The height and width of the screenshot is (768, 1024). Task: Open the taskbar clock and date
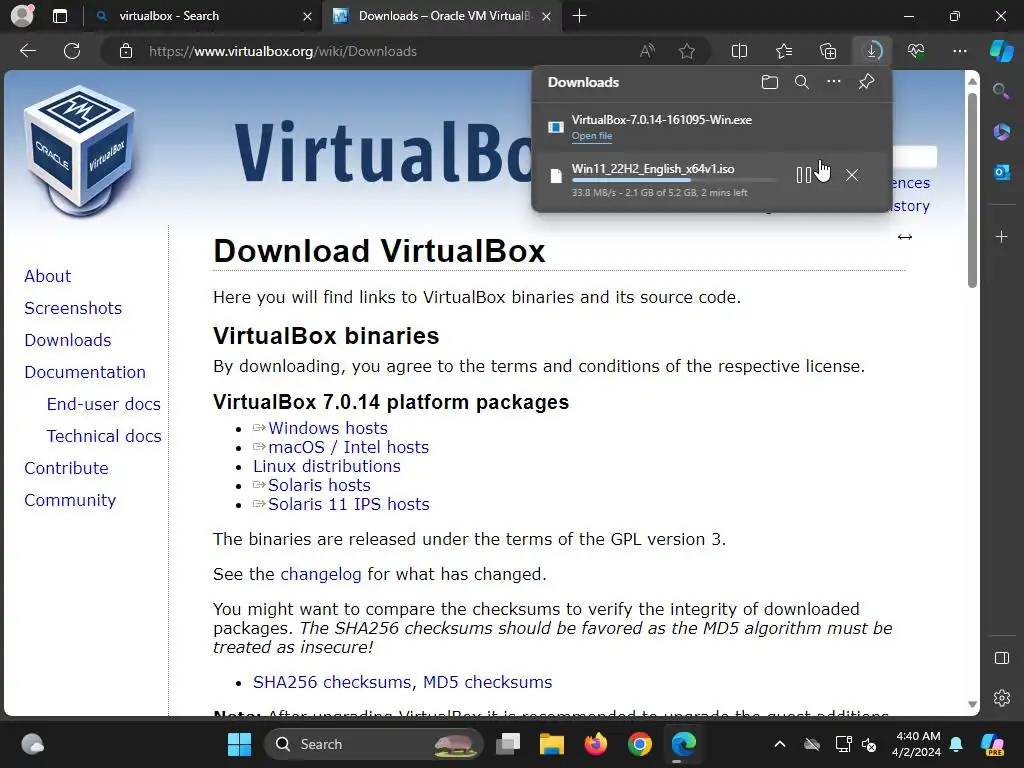[x=917, y=744]
